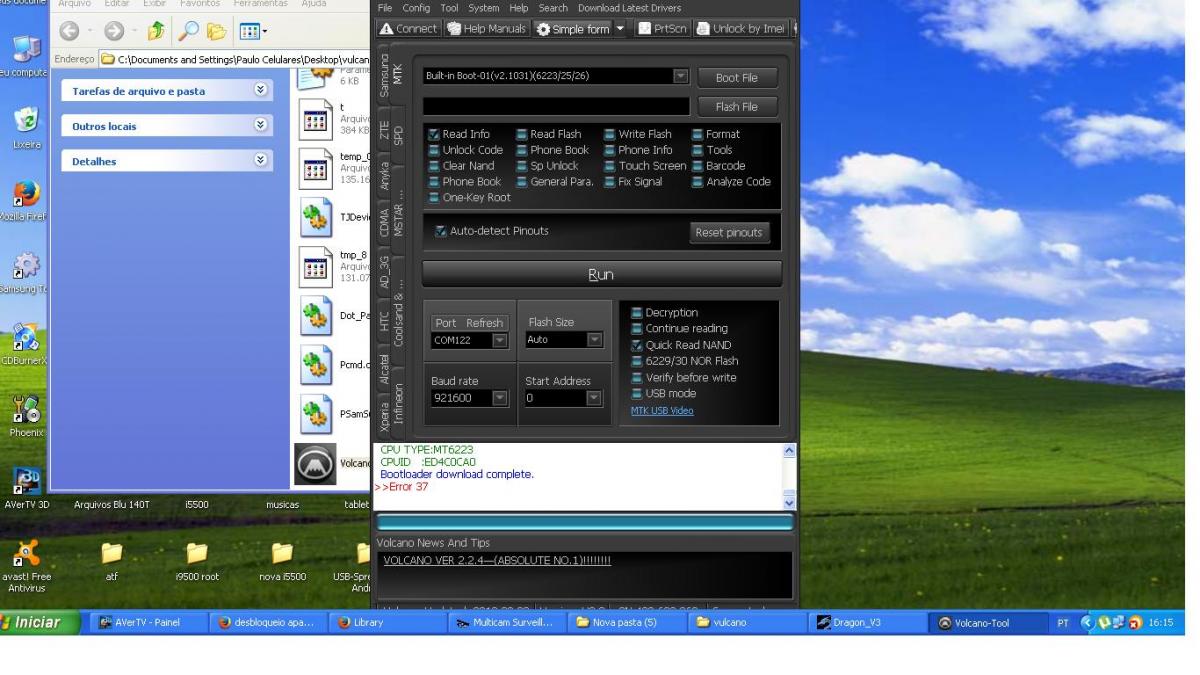The width and height of the screenshot is (1200, 675).
Task: Select the i9500 root folder on desktop
Action: click(x=195, y=552)
